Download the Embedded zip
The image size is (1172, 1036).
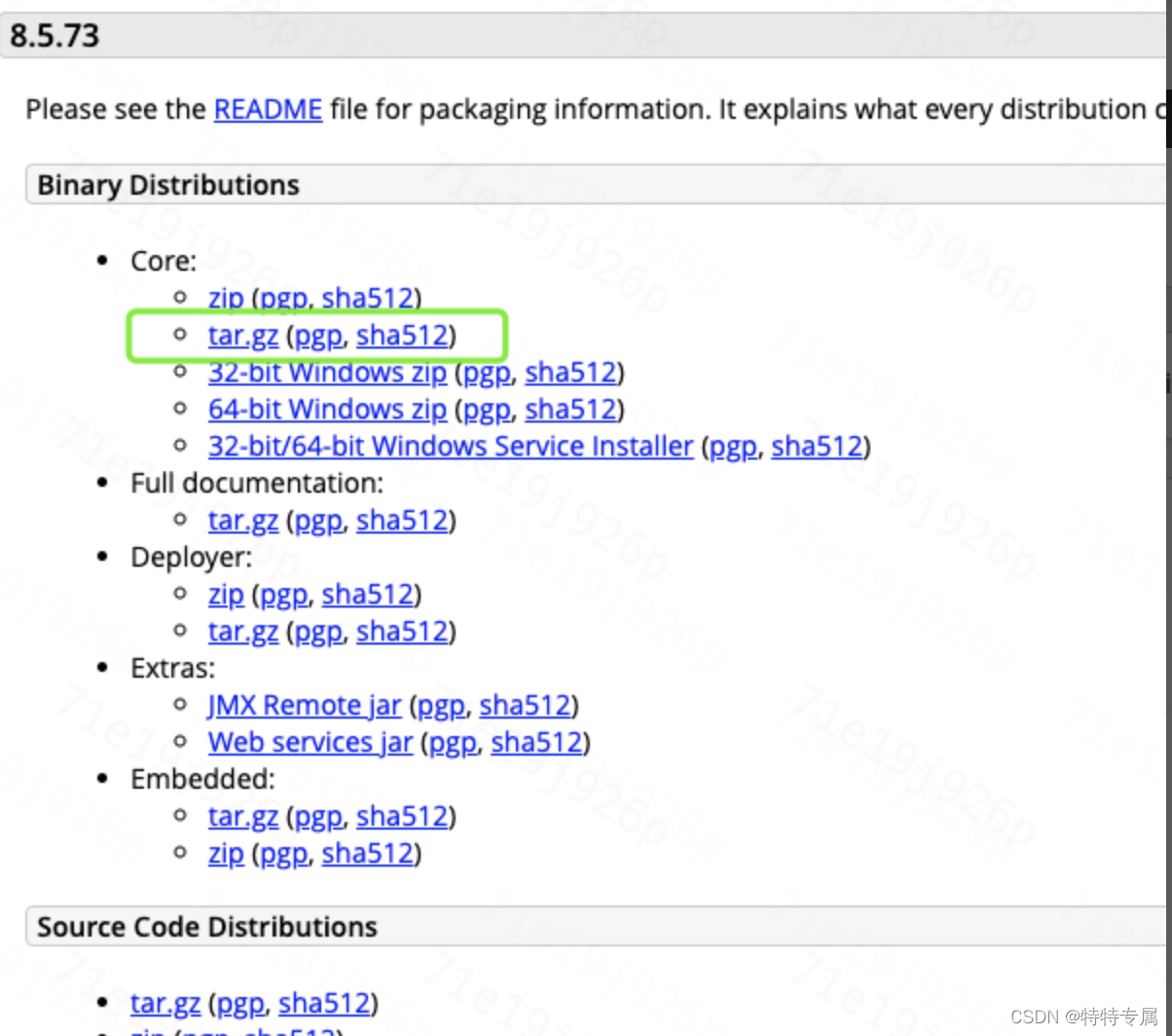point(226,853)
